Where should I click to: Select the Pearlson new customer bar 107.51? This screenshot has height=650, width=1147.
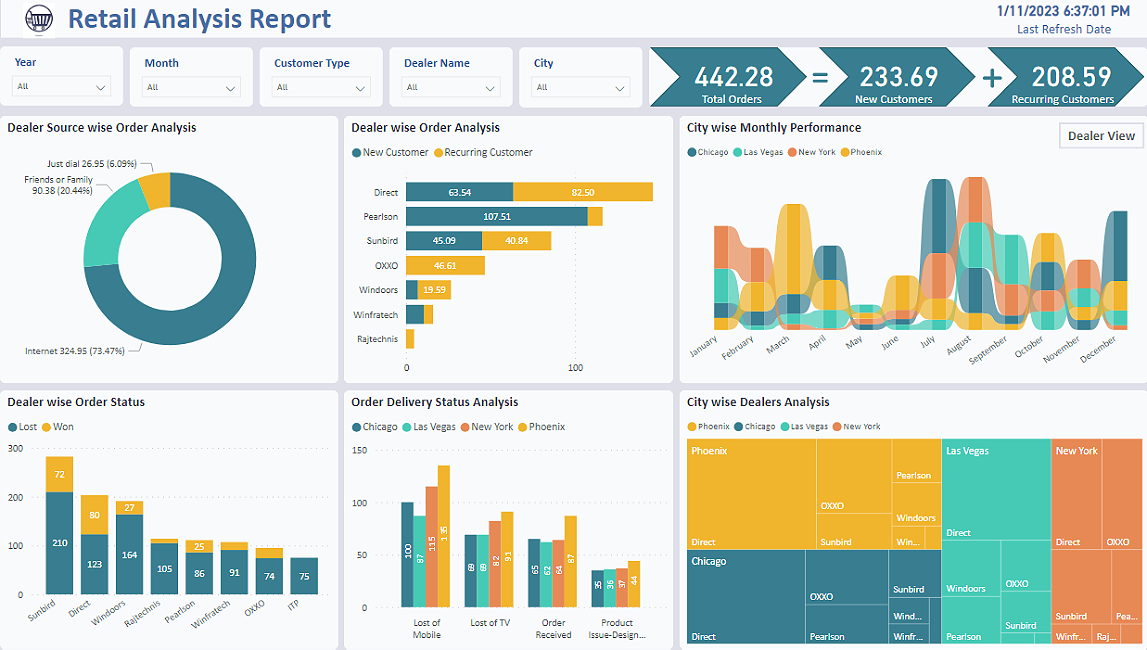coord(496,216)
